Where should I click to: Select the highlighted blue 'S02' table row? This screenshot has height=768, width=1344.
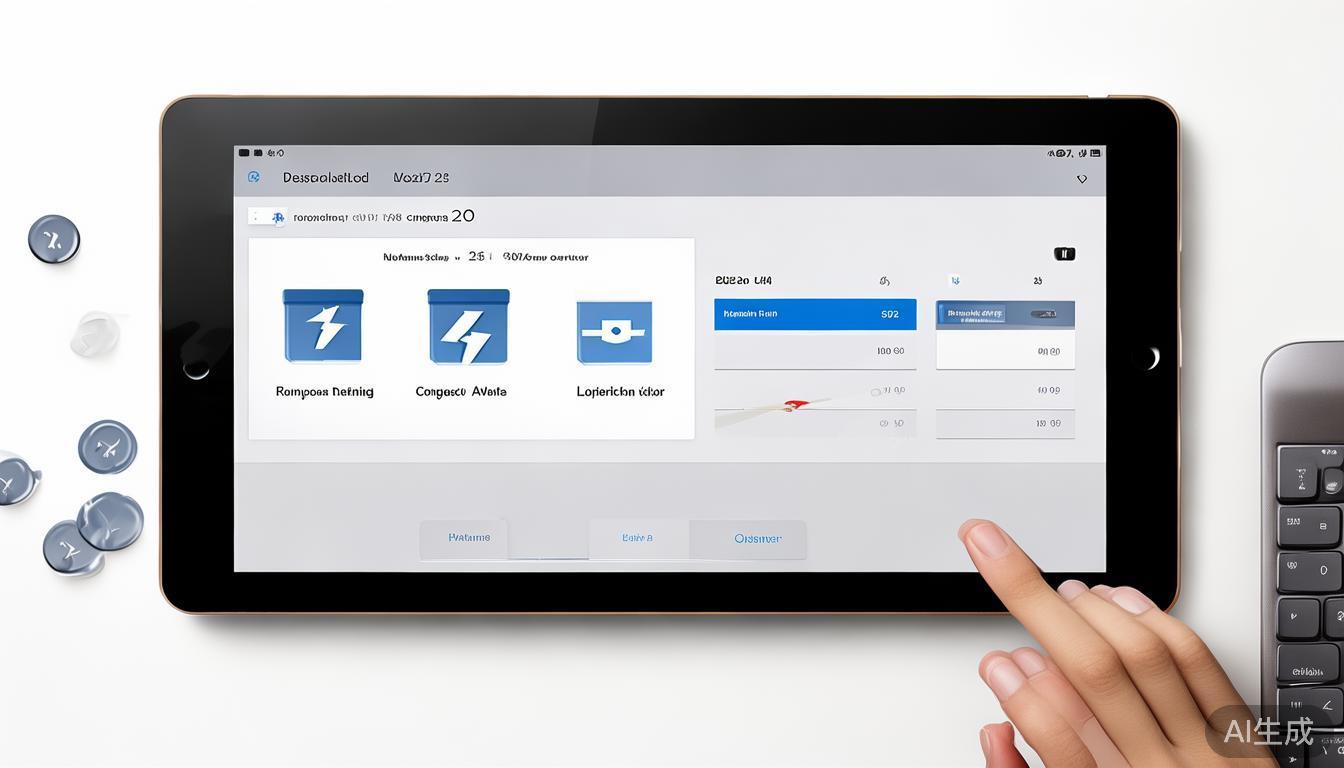click(814, 314)
